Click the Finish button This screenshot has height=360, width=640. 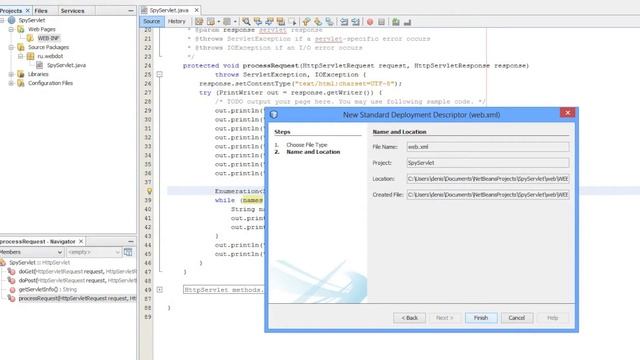point(481,318)
